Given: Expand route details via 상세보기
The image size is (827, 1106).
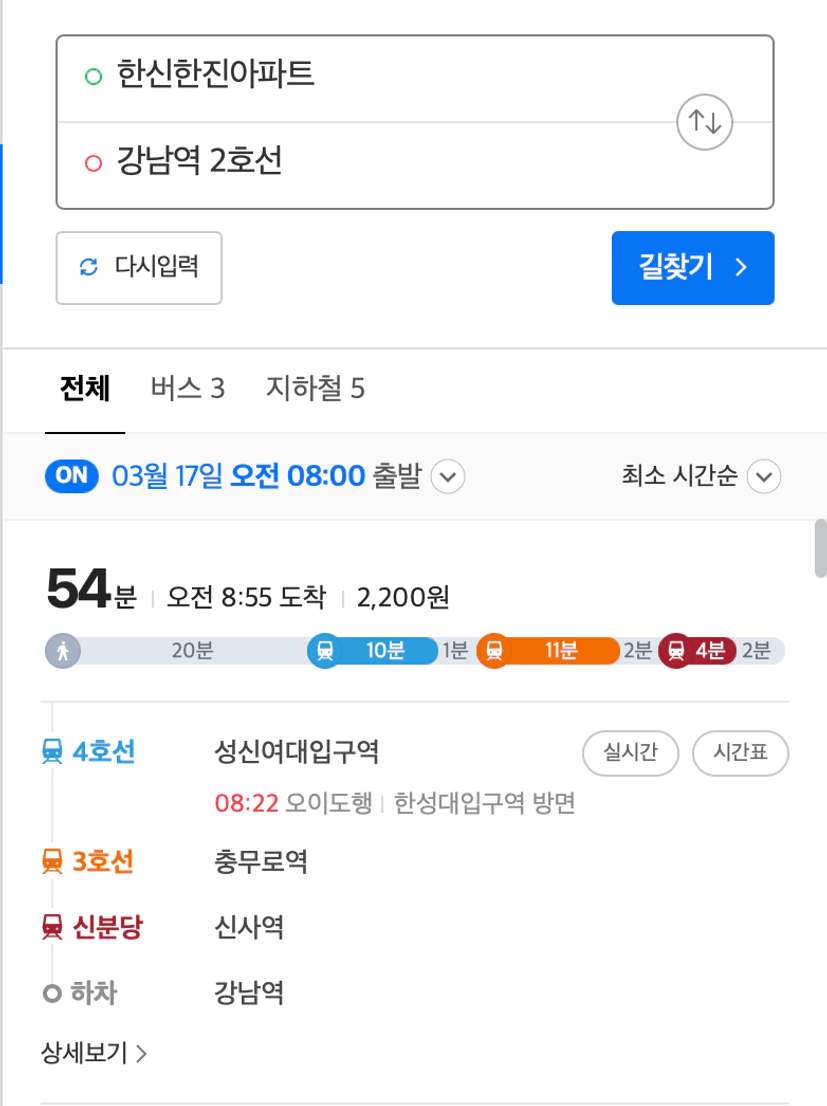Looking at the screenshot, I should click(x=94, y=1053).
